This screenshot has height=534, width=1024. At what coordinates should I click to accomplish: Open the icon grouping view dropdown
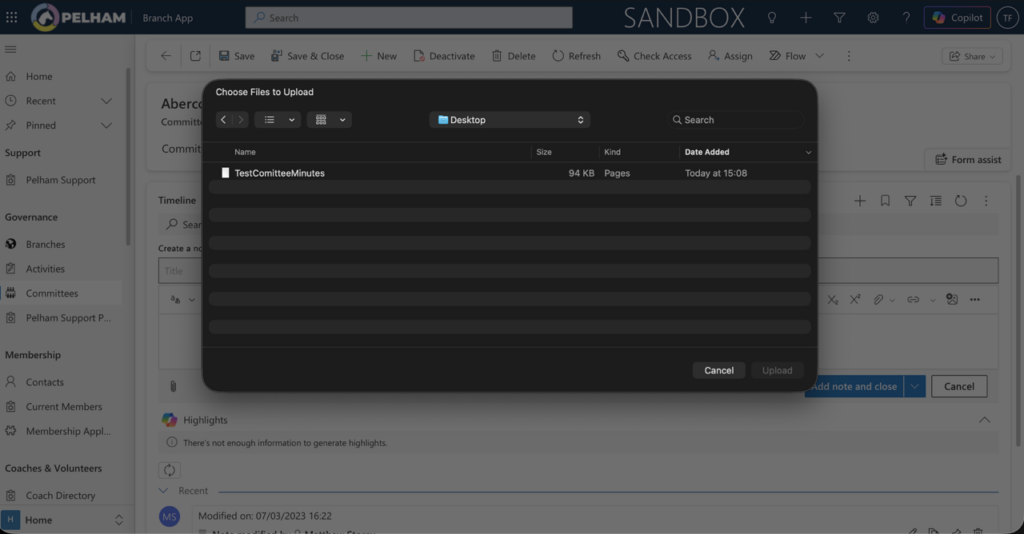[x=329, y=120]
